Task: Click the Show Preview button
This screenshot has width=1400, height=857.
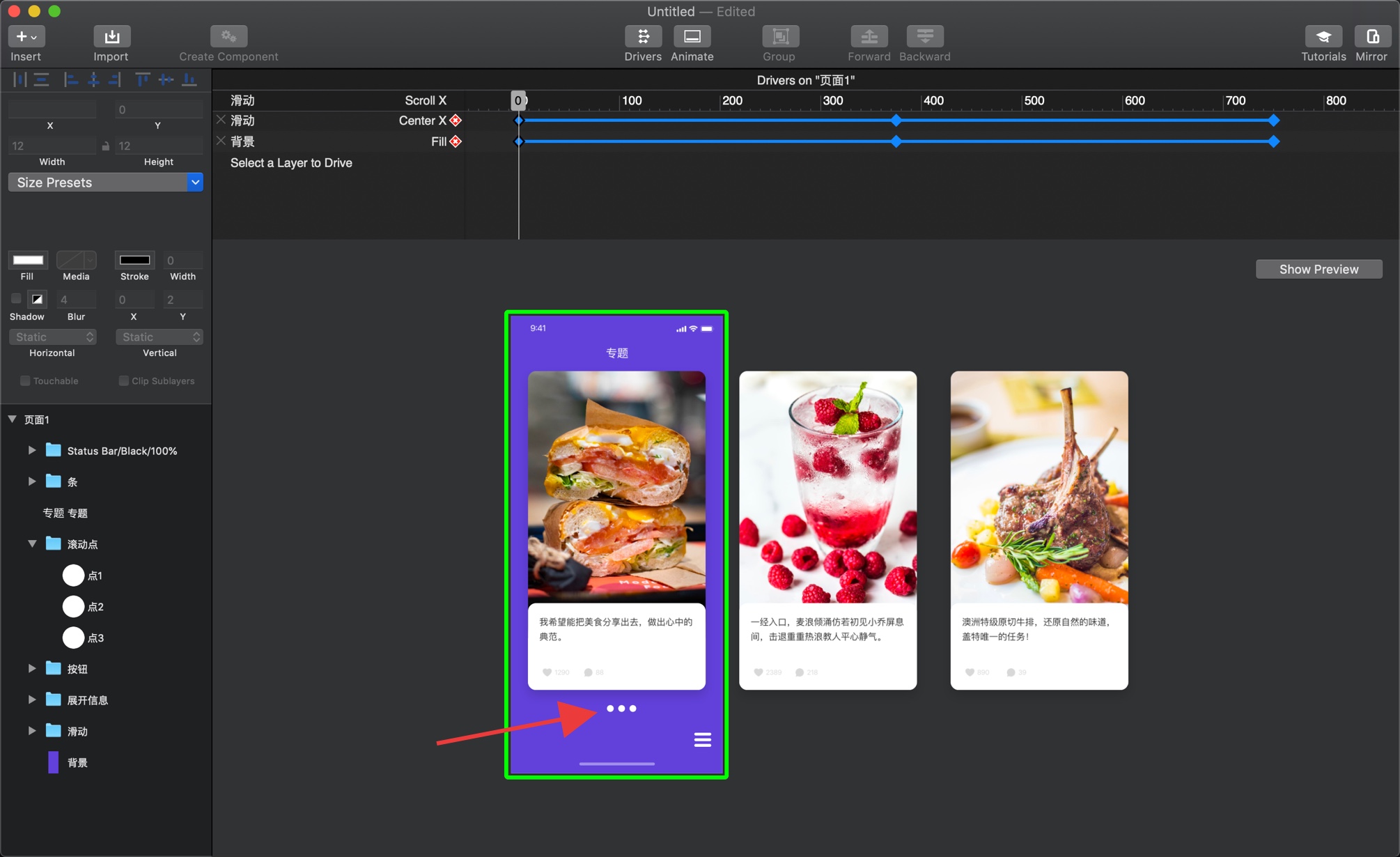Action: pos(1318,269)
